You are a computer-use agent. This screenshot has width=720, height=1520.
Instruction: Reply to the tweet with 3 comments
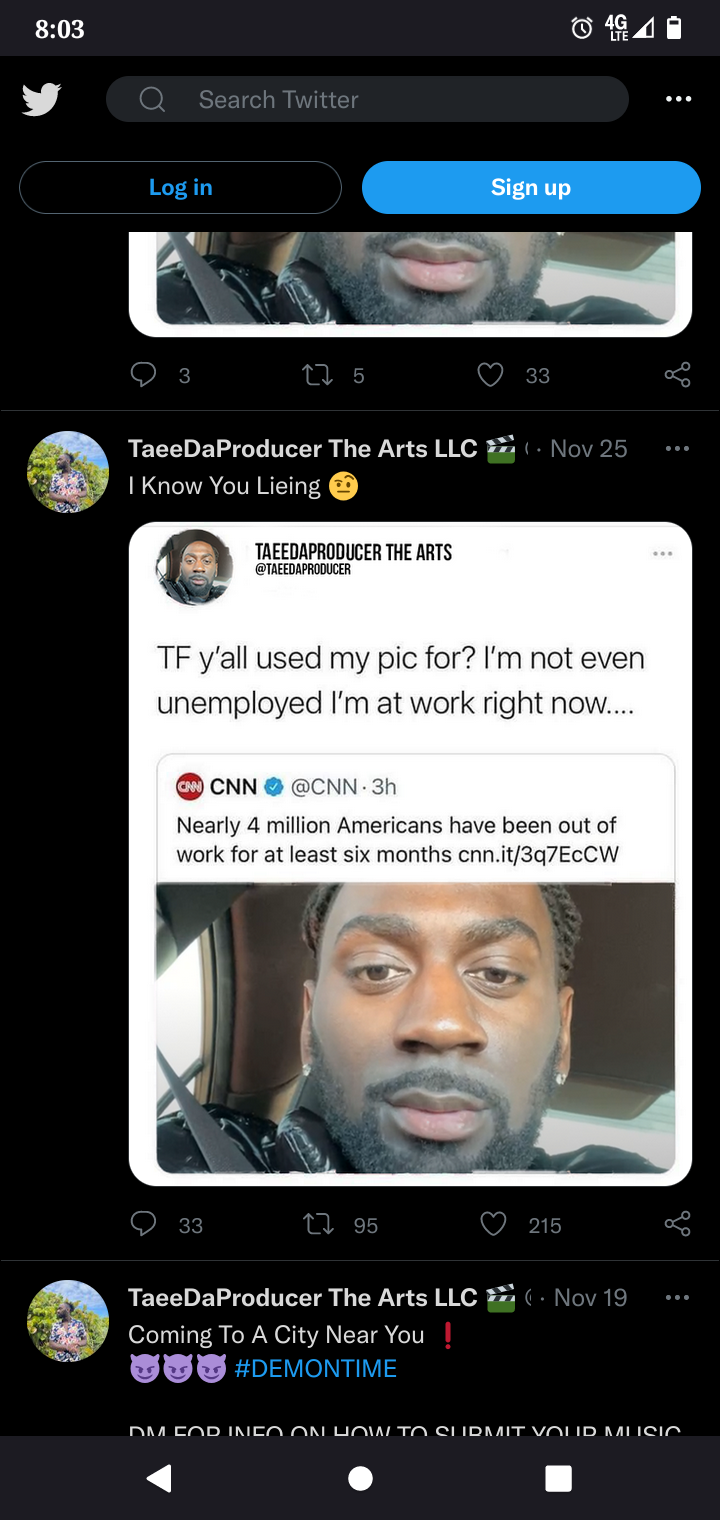[144, 375]
